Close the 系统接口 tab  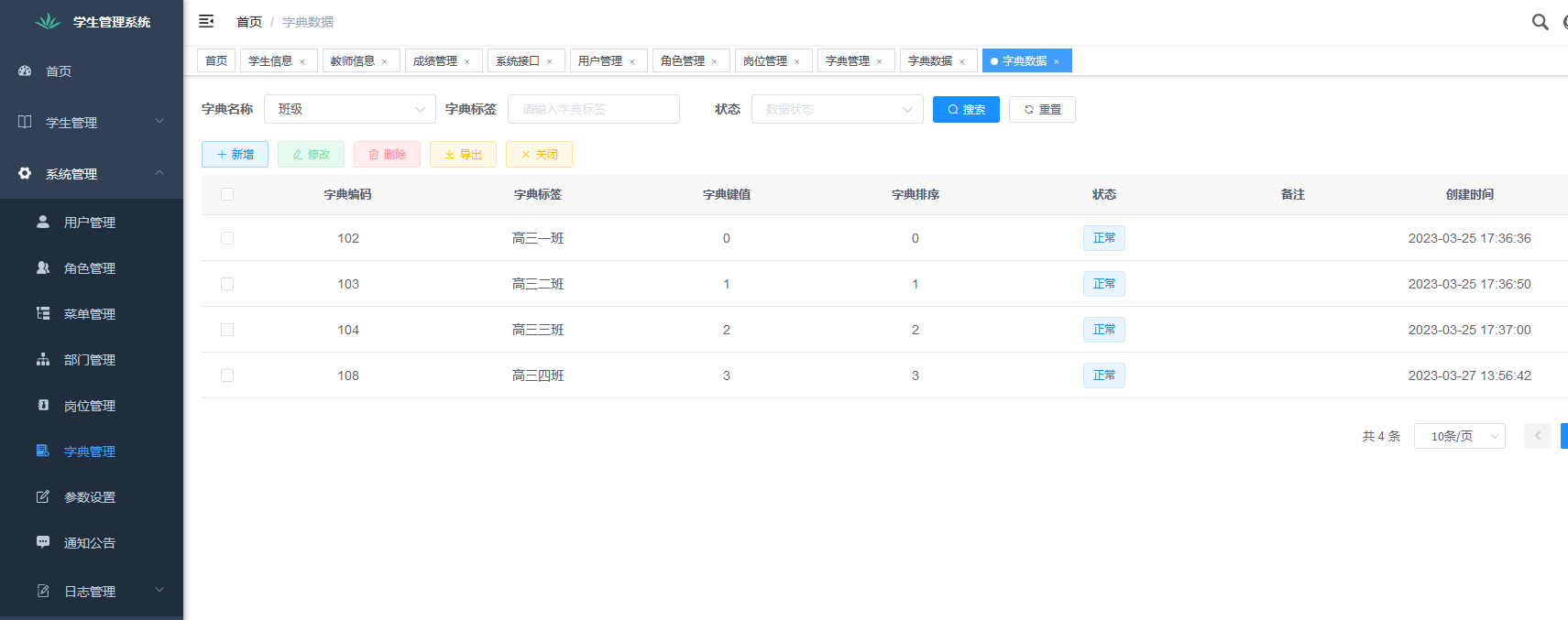(550, 61)
